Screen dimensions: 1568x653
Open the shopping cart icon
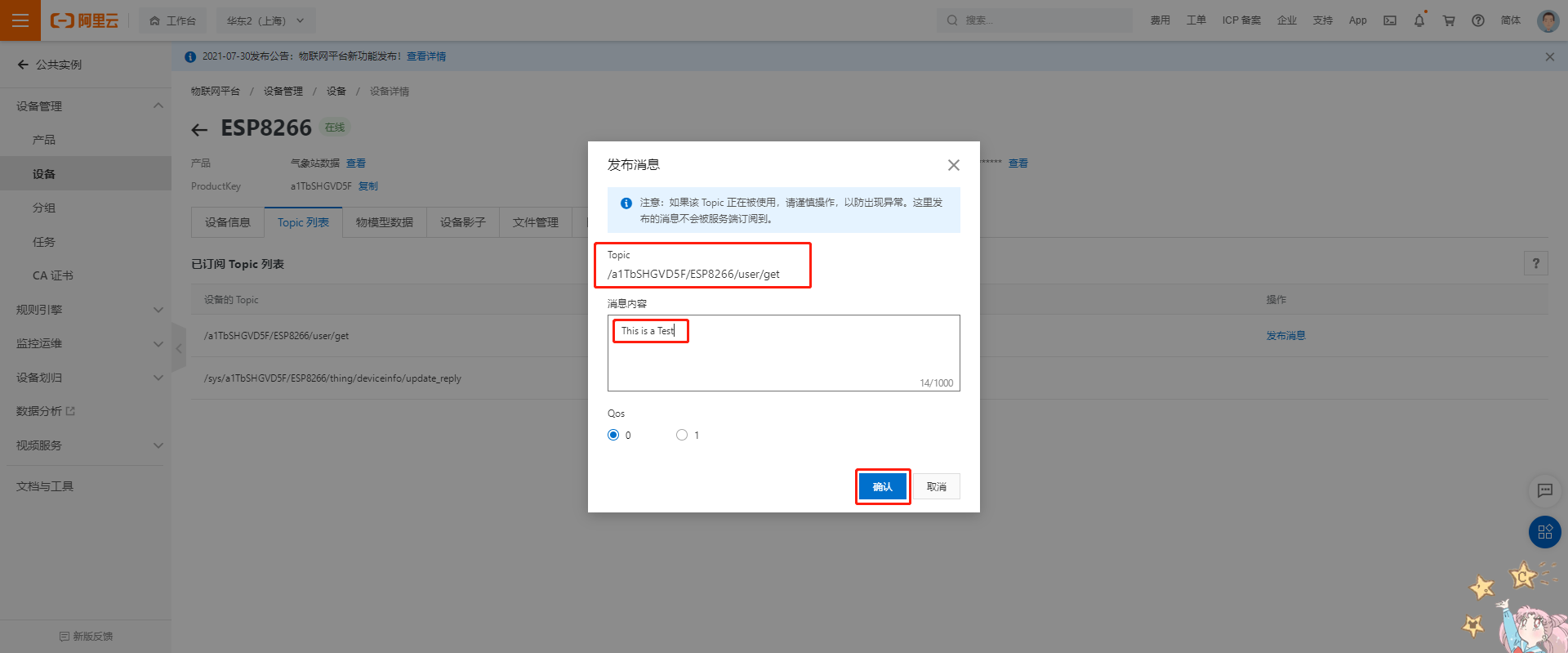coord(1449,20)
